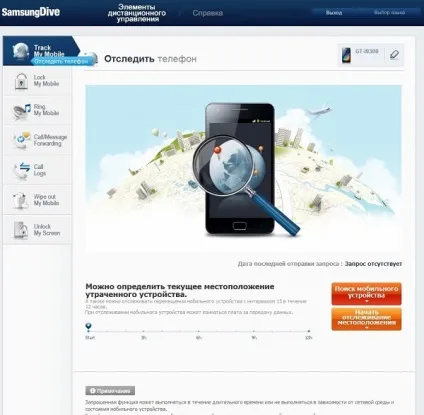The image size is (424, 415).
Task: Open the Wipe out My Mobile section
Action: pos(37,200)
